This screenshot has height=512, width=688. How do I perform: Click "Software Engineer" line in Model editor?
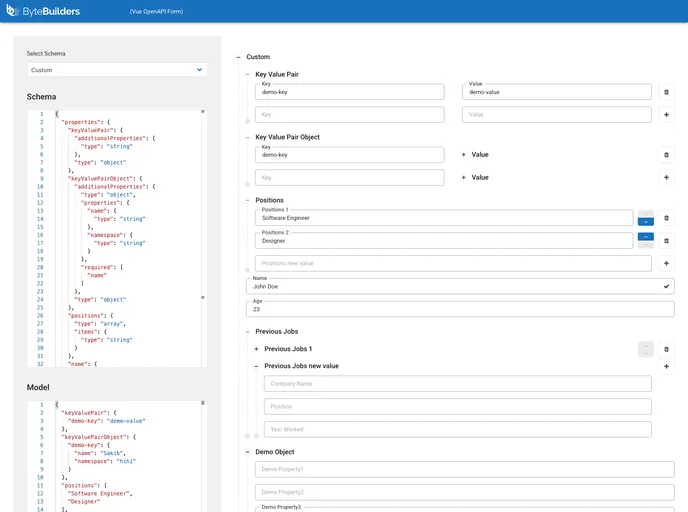point(100,494)
